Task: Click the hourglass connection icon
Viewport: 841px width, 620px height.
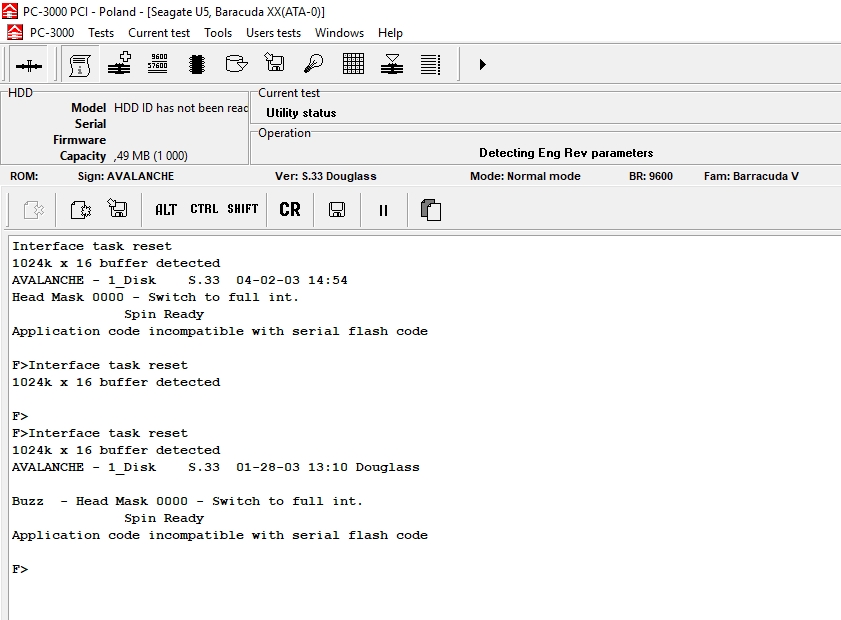Action: tap(392, 64)
